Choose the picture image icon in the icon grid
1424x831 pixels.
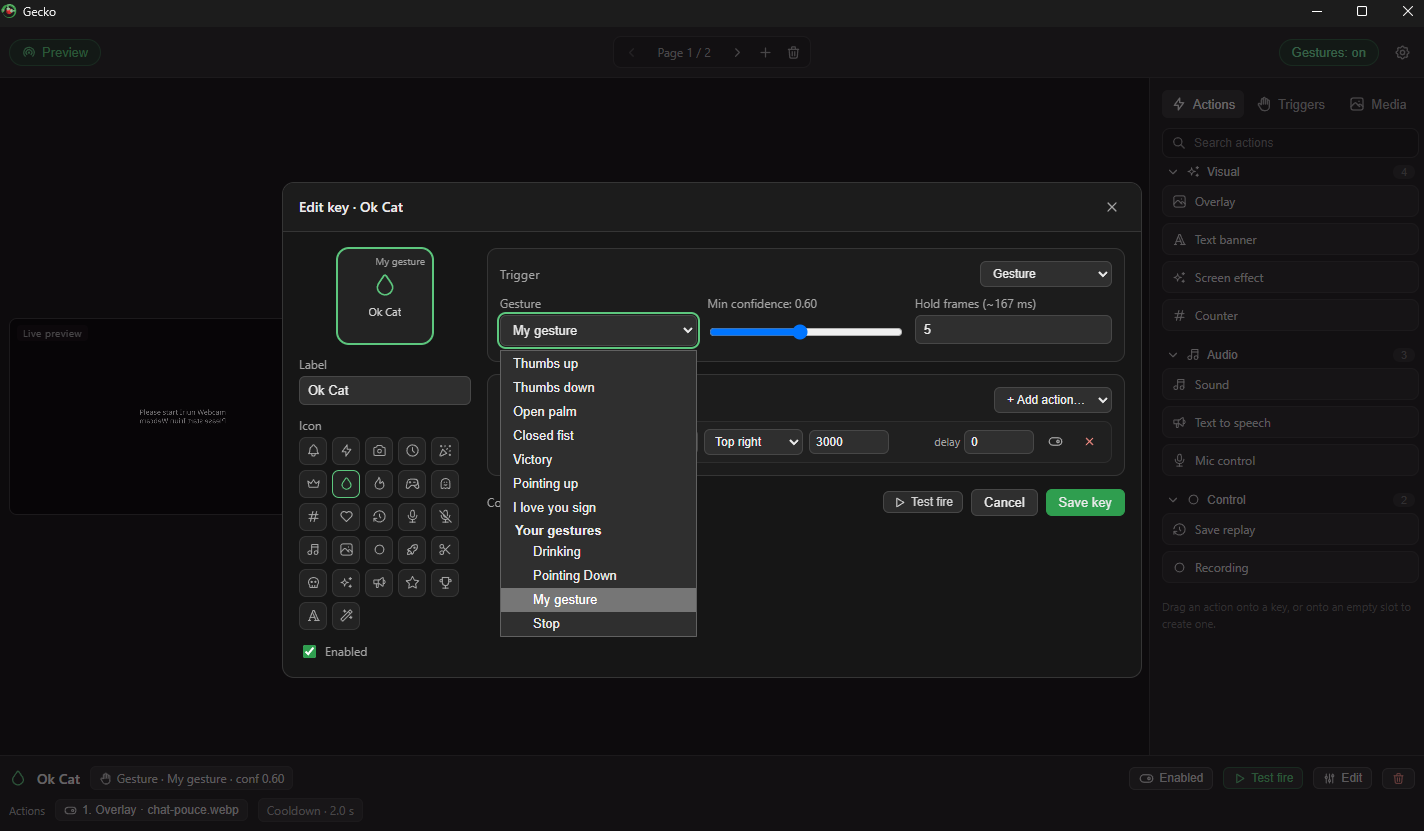(346, 550)
